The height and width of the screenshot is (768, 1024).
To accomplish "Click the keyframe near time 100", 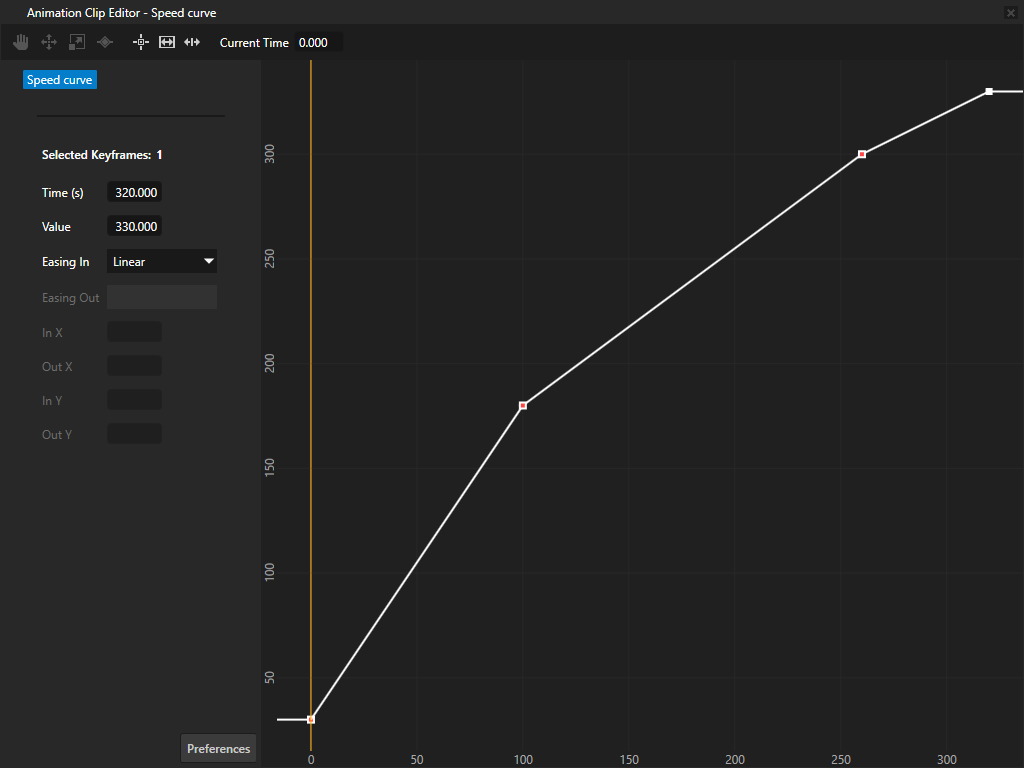I will tap(522, 406).
